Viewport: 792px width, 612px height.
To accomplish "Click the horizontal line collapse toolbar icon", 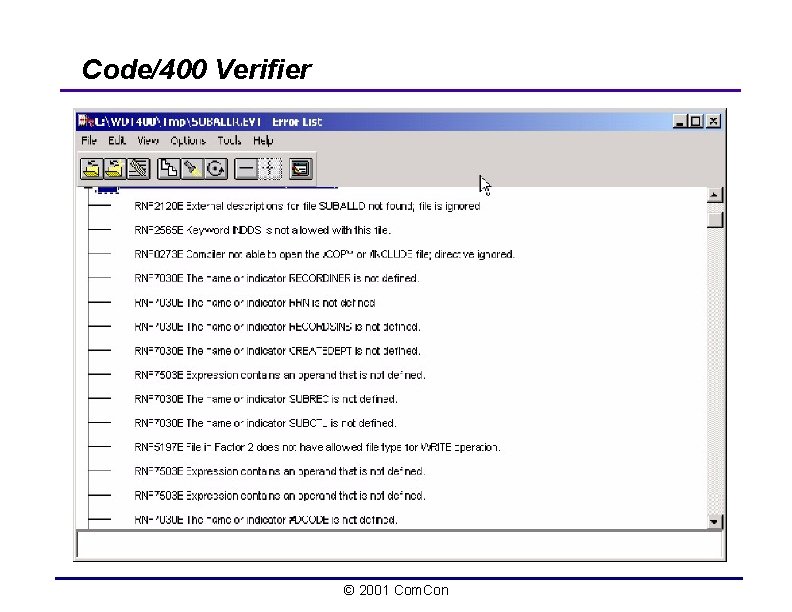I will coord(246,169).
